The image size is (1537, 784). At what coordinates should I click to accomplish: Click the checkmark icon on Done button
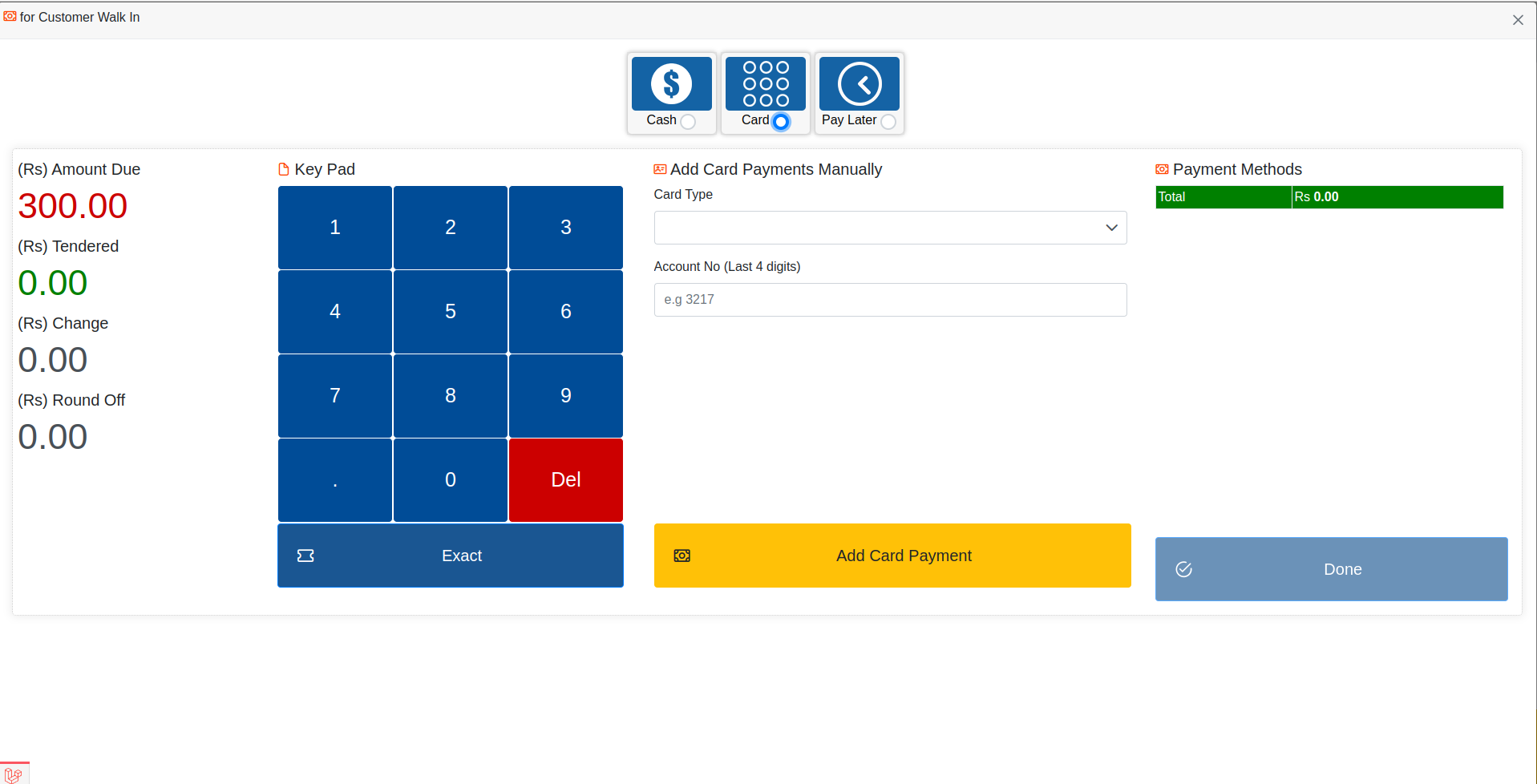click(x=1183, y=569)
